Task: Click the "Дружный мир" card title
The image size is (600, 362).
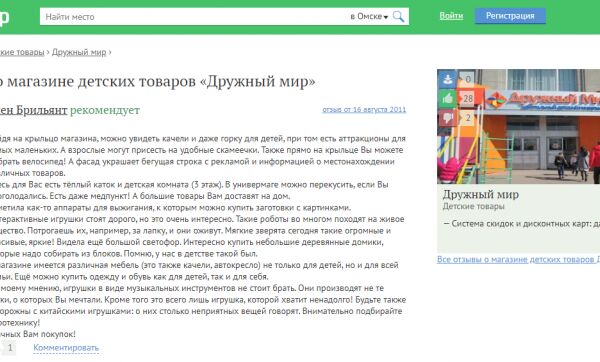Action: (481, 194)
